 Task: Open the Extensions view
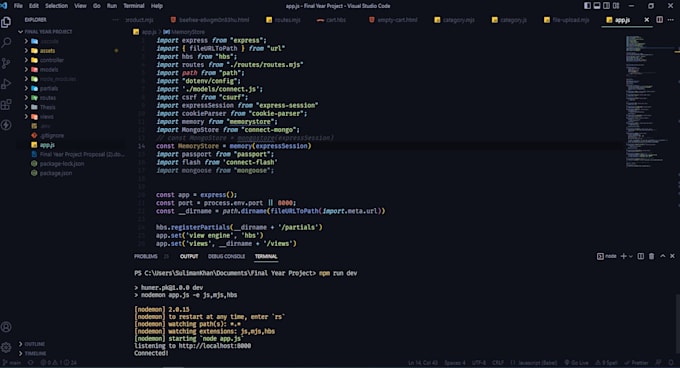click(6, 104)
